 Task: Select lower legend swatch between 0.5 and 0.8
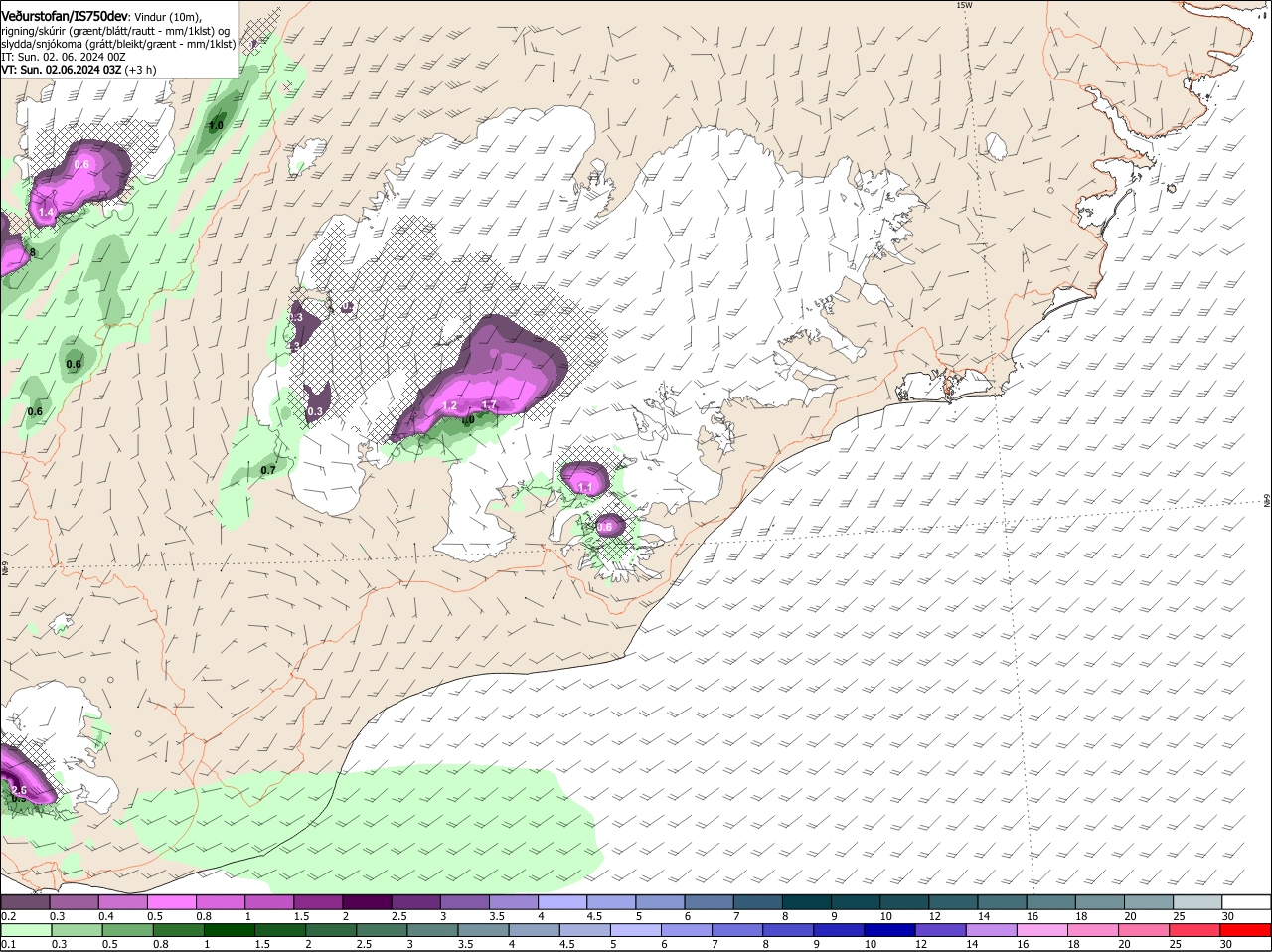(127, 930)
